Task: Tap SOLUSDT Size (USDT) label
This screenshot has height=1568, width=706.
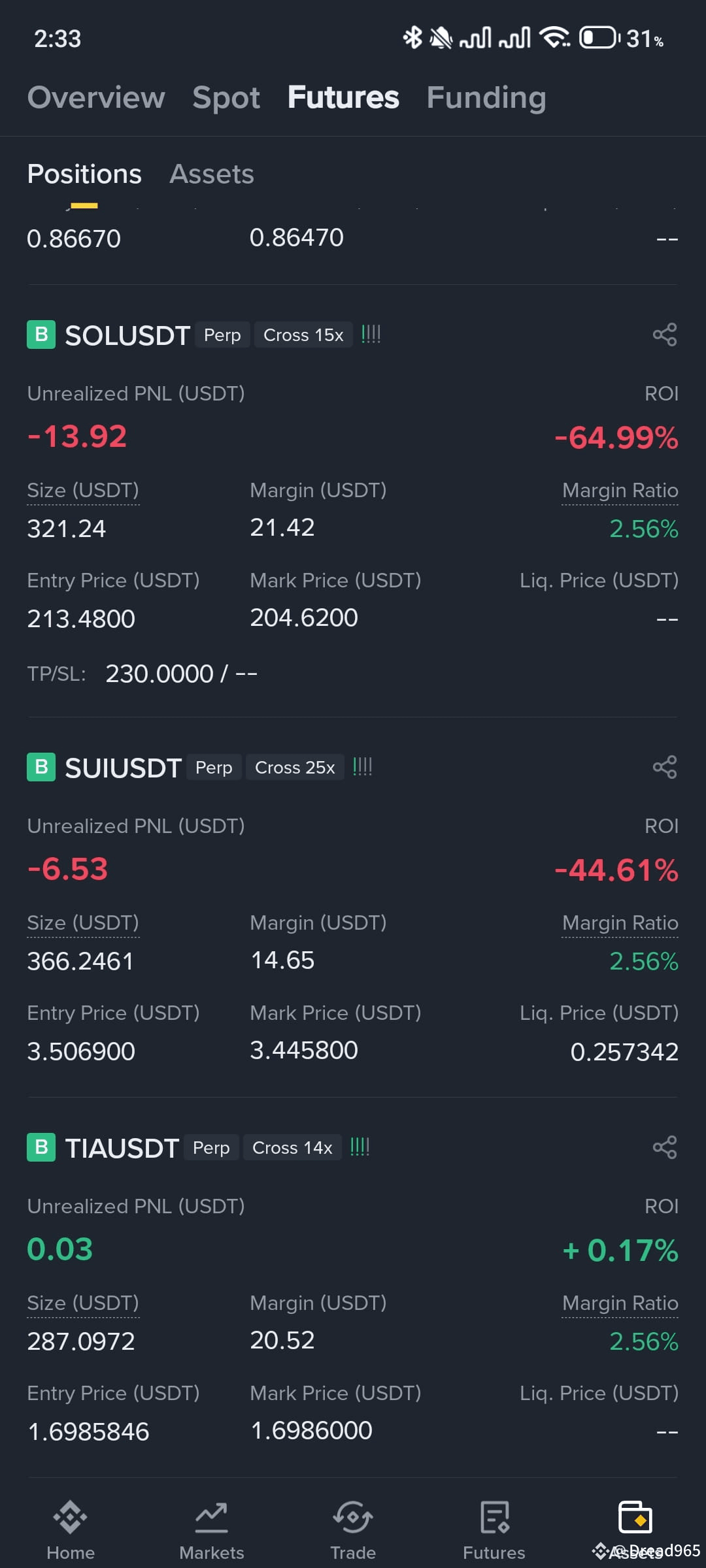Action: tap(83, 491)
